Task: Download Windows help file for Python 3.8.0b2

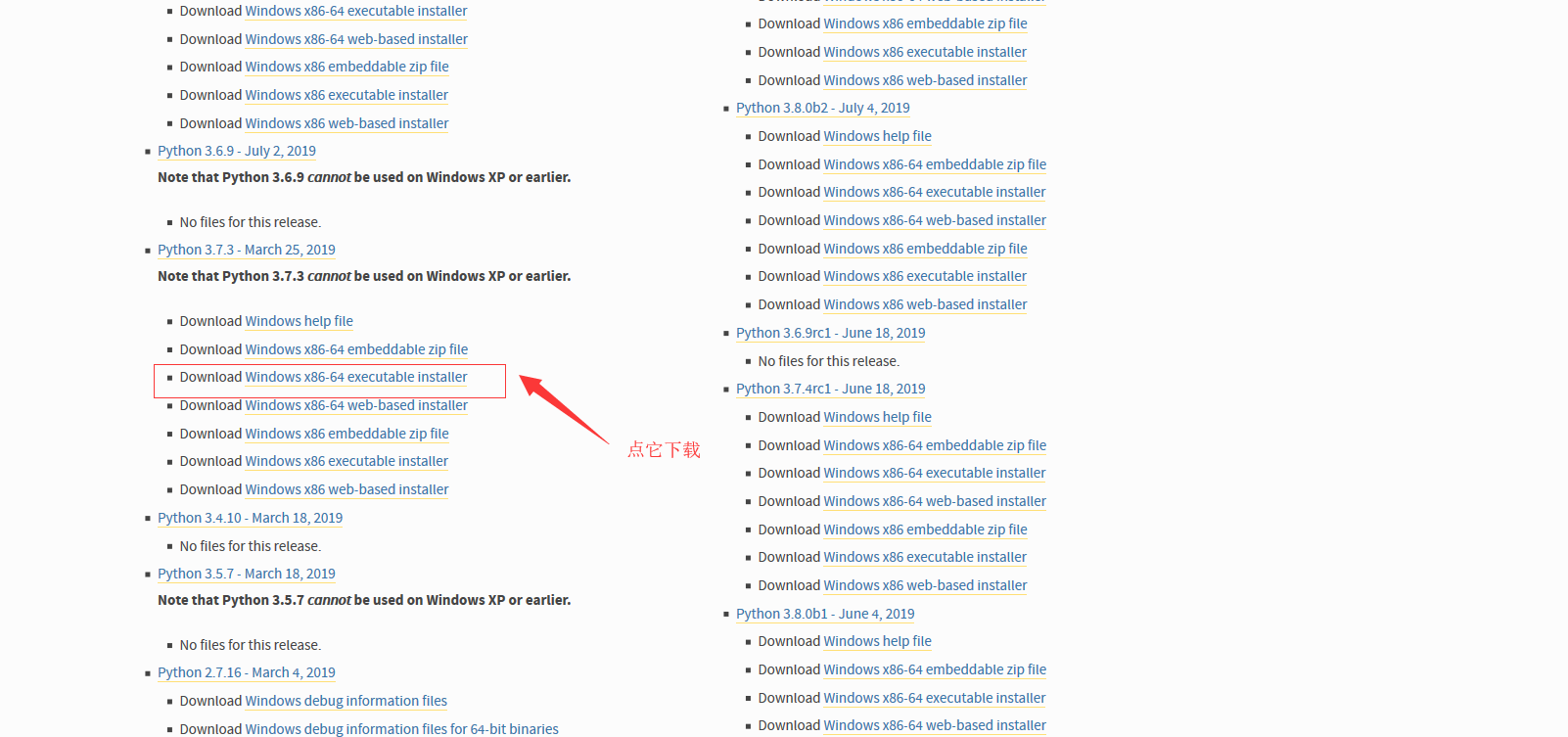Action: pyautogui.click(x=877, y=136)
